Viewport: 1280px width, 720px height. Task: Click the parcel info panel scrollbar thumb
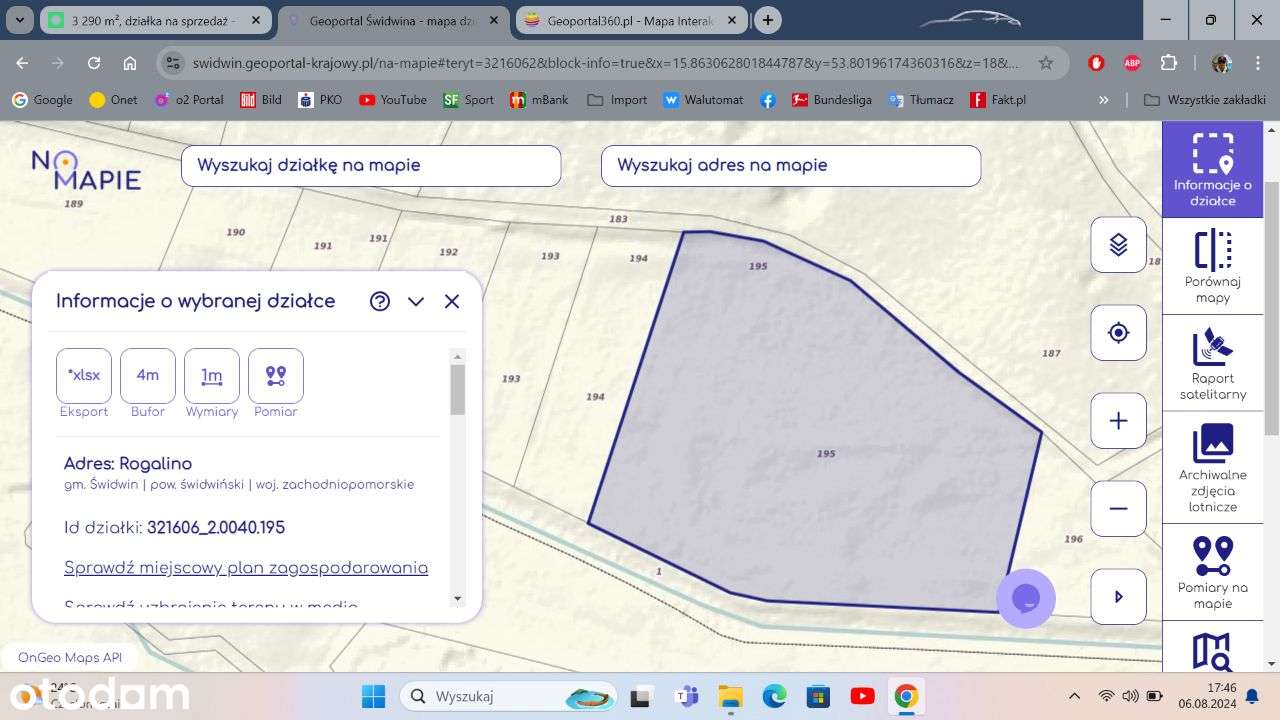tap(458, 389)
